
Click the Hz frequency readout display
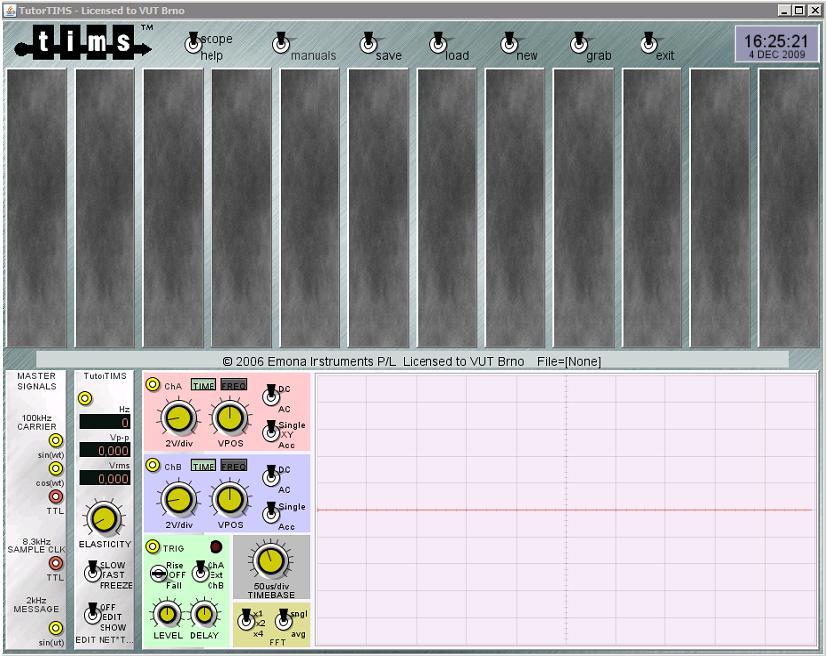tap(104, 422)
